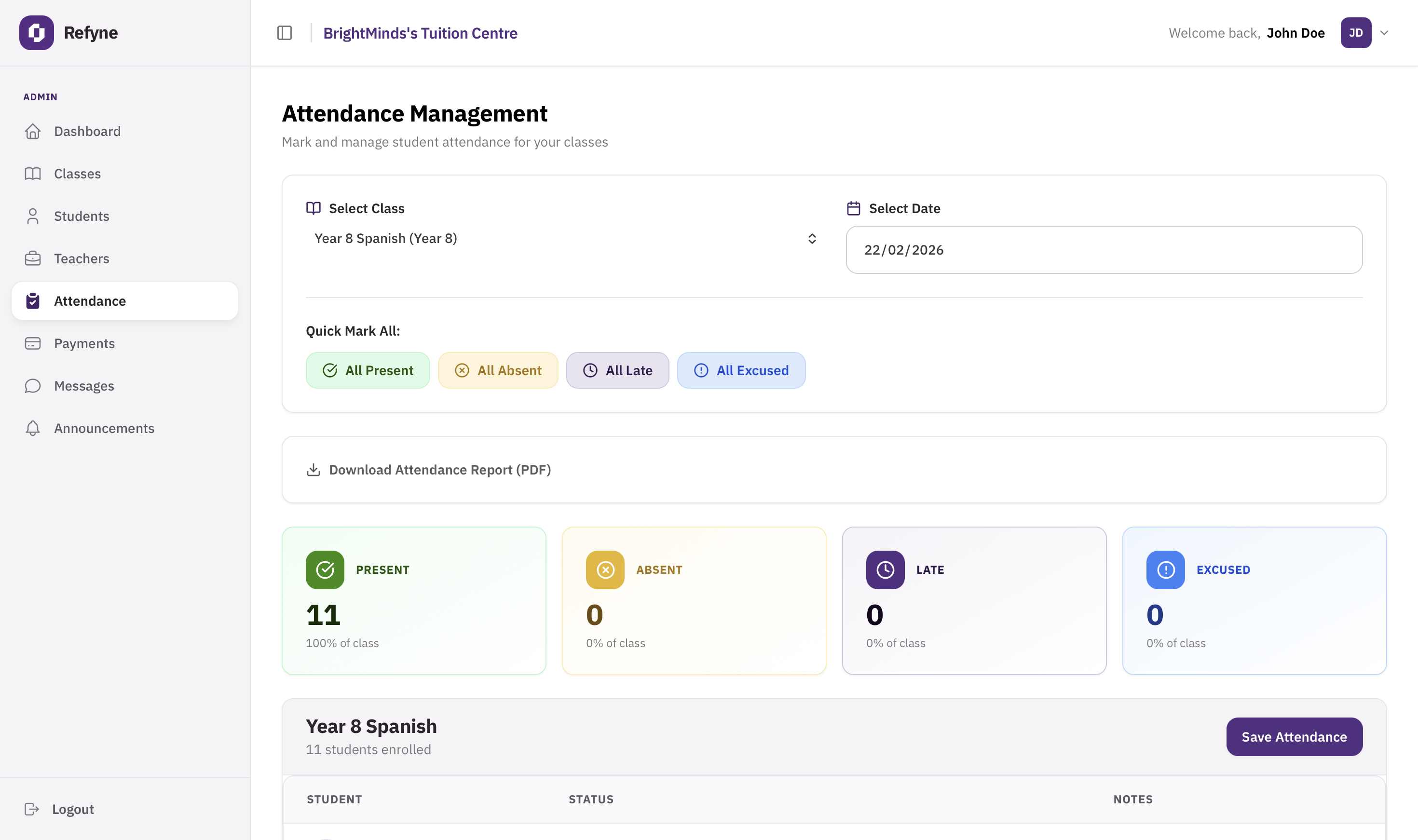The height and width of the screenshot is (840, 1418).
Task: Click the Select Date input field
Action: [1103, 250]
